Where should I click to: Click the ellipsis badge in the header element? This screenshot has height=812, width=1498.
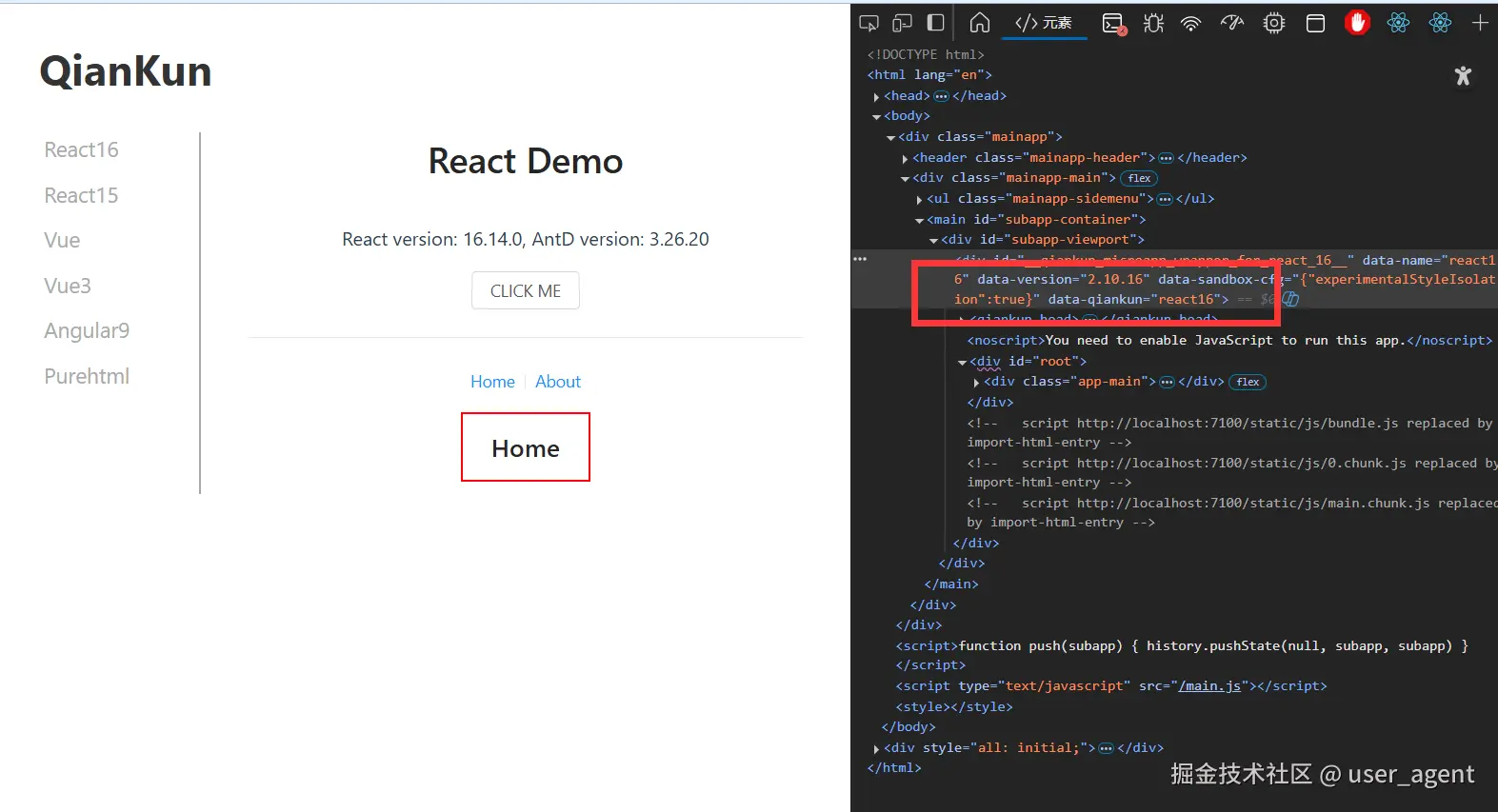(x=1166, y=158)
